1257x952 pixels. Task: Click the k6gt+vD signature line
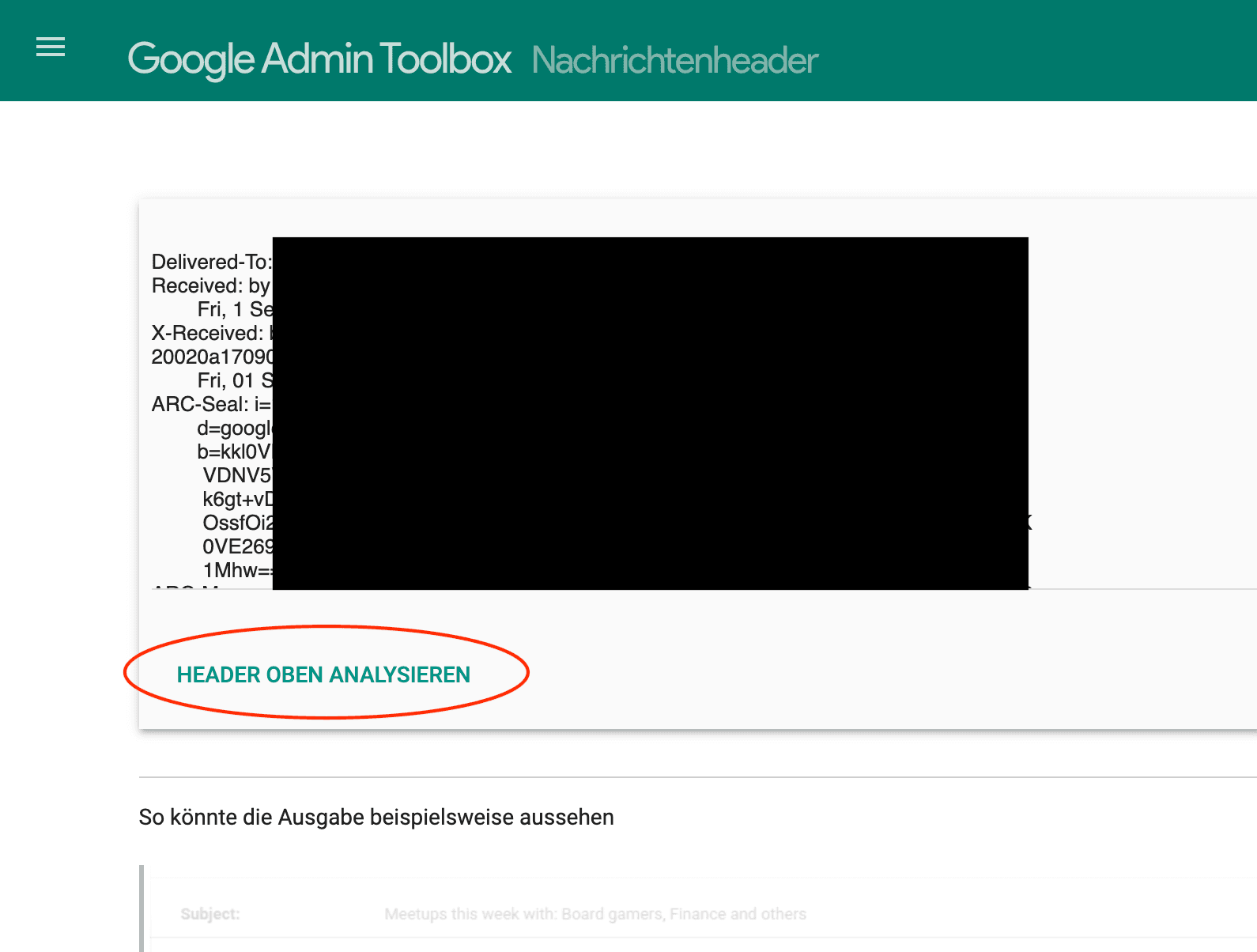click(237, 499)
